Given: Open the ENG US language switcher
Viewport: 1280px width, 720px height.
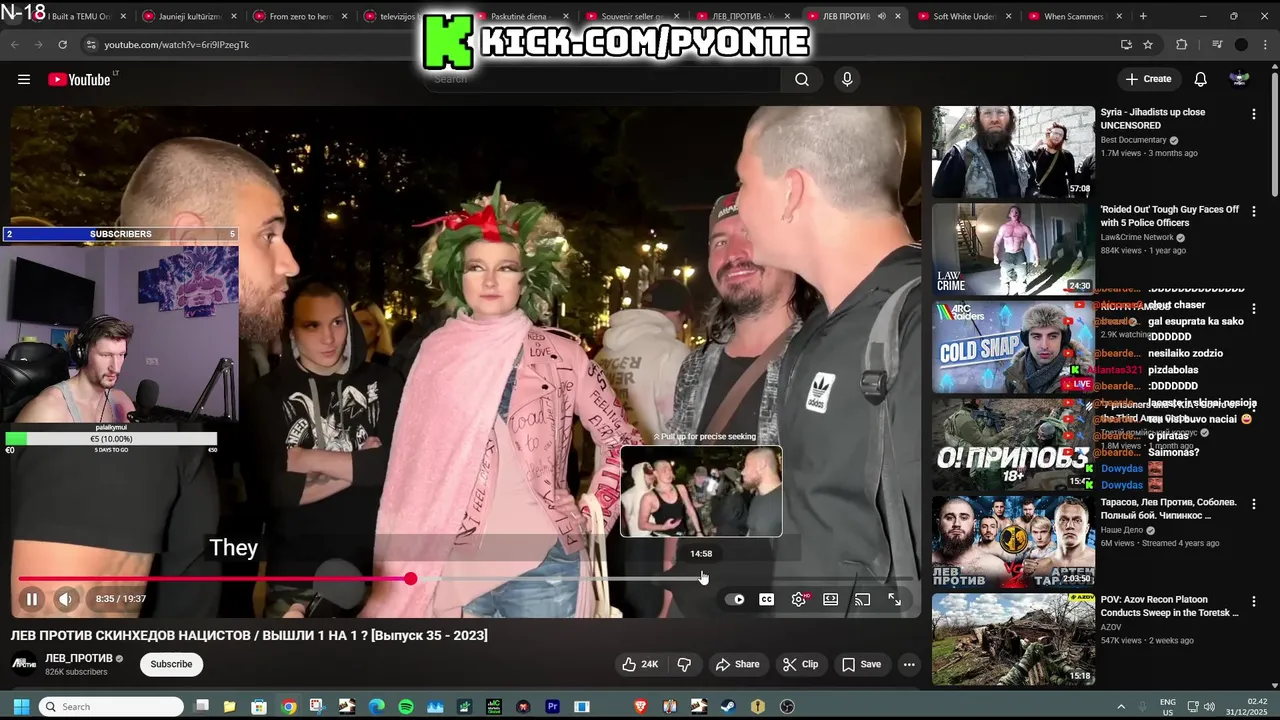Looking at the screenshot, I should pos(1167,706).
